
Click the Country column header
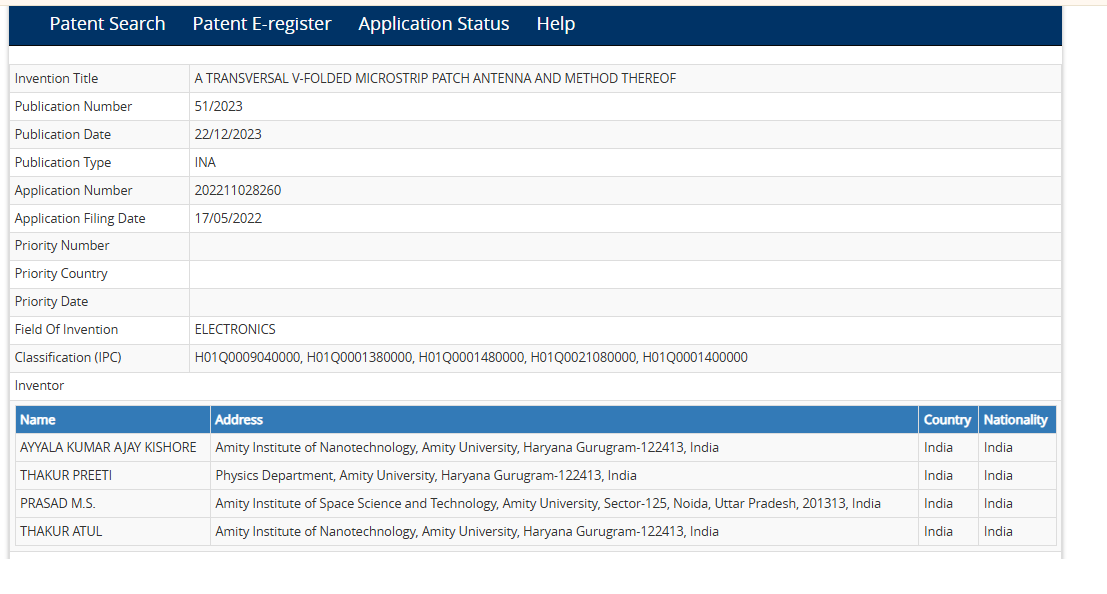[948, 420]
